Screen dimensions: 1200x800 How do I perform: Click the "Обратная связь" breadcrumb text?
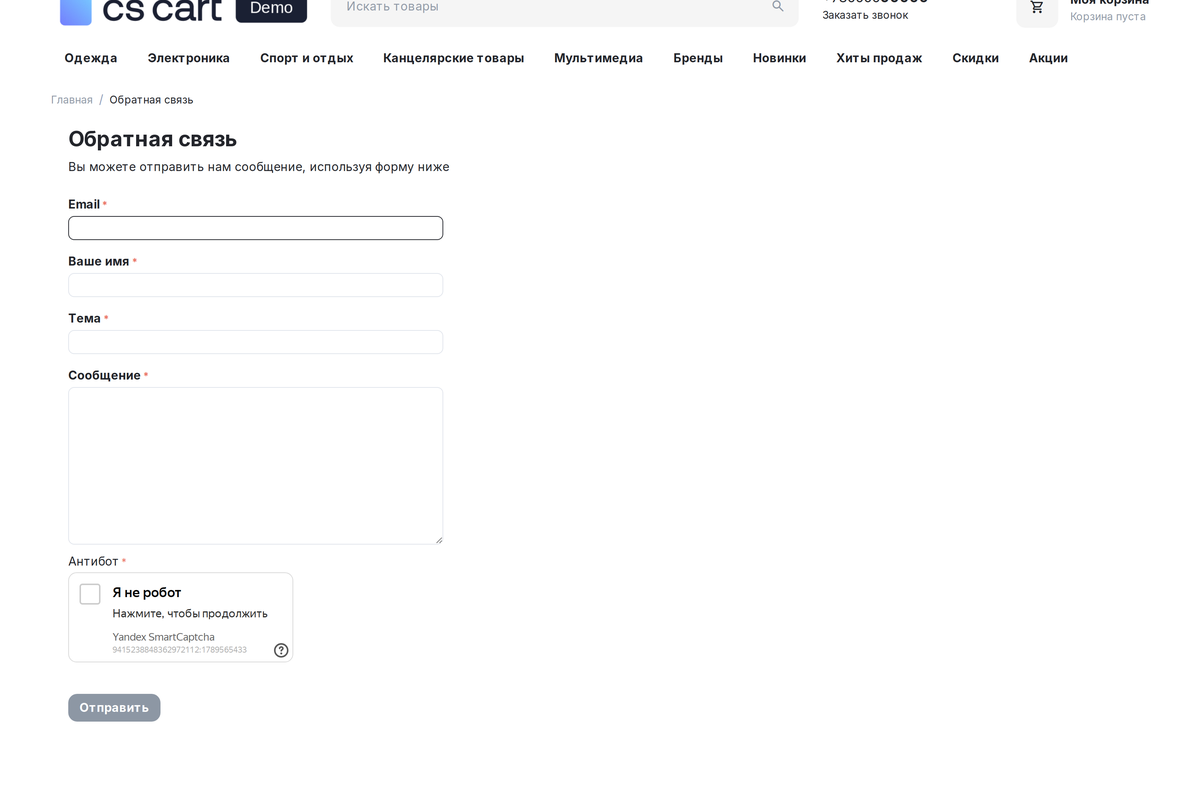152,100
